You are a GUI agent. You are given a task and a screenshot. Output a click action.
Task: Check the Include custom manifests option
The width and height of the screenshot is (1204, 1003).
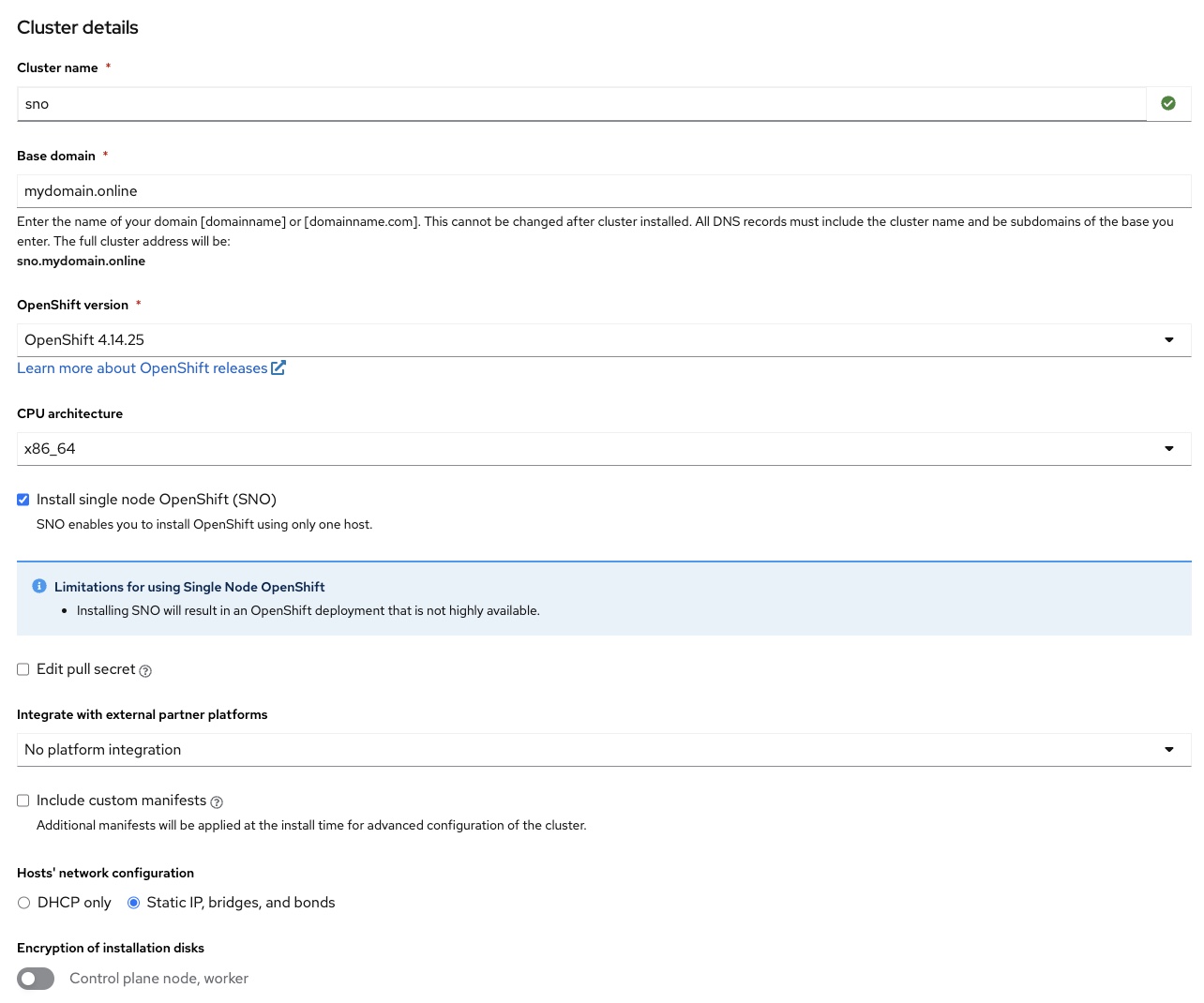point(23,801)
